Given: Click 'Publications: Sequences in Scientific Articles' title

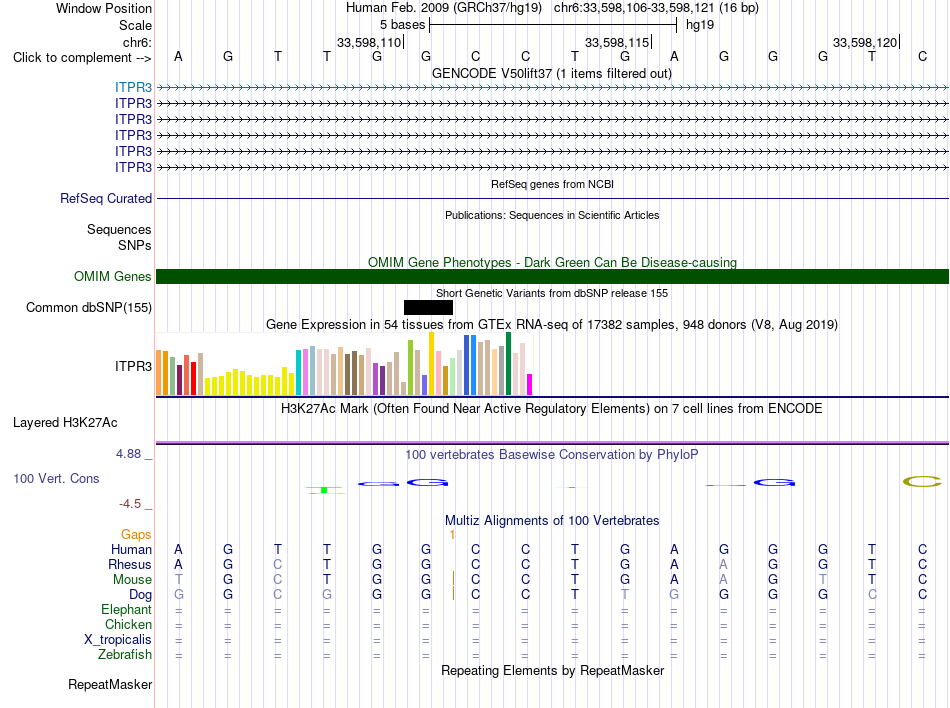Looking at the screenshot, I should pos(552,215).
